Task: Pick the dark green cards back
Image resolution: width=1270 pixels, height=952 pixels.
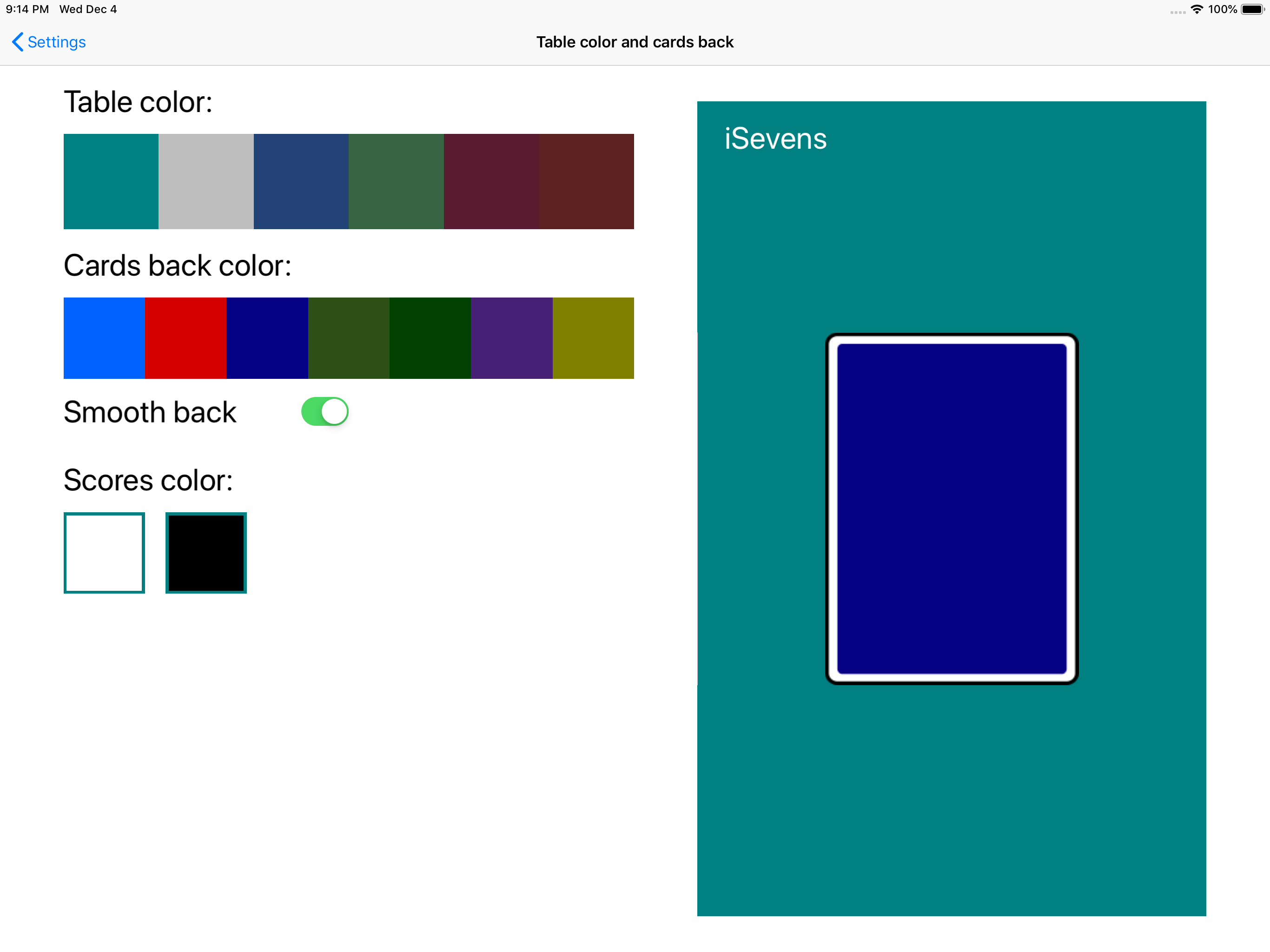Action: [x=430, y=338]
